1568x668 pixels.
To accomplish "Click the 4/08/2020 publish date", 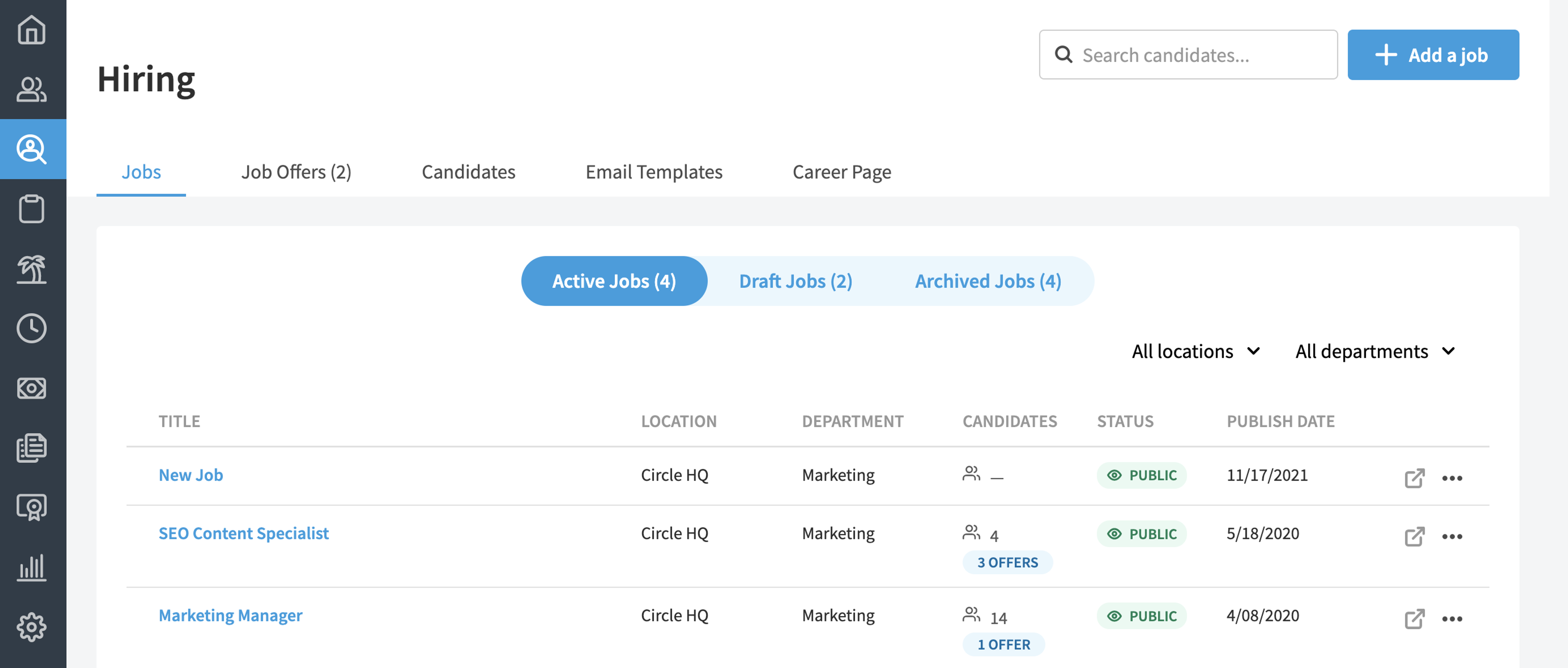I will [1263, 616].
